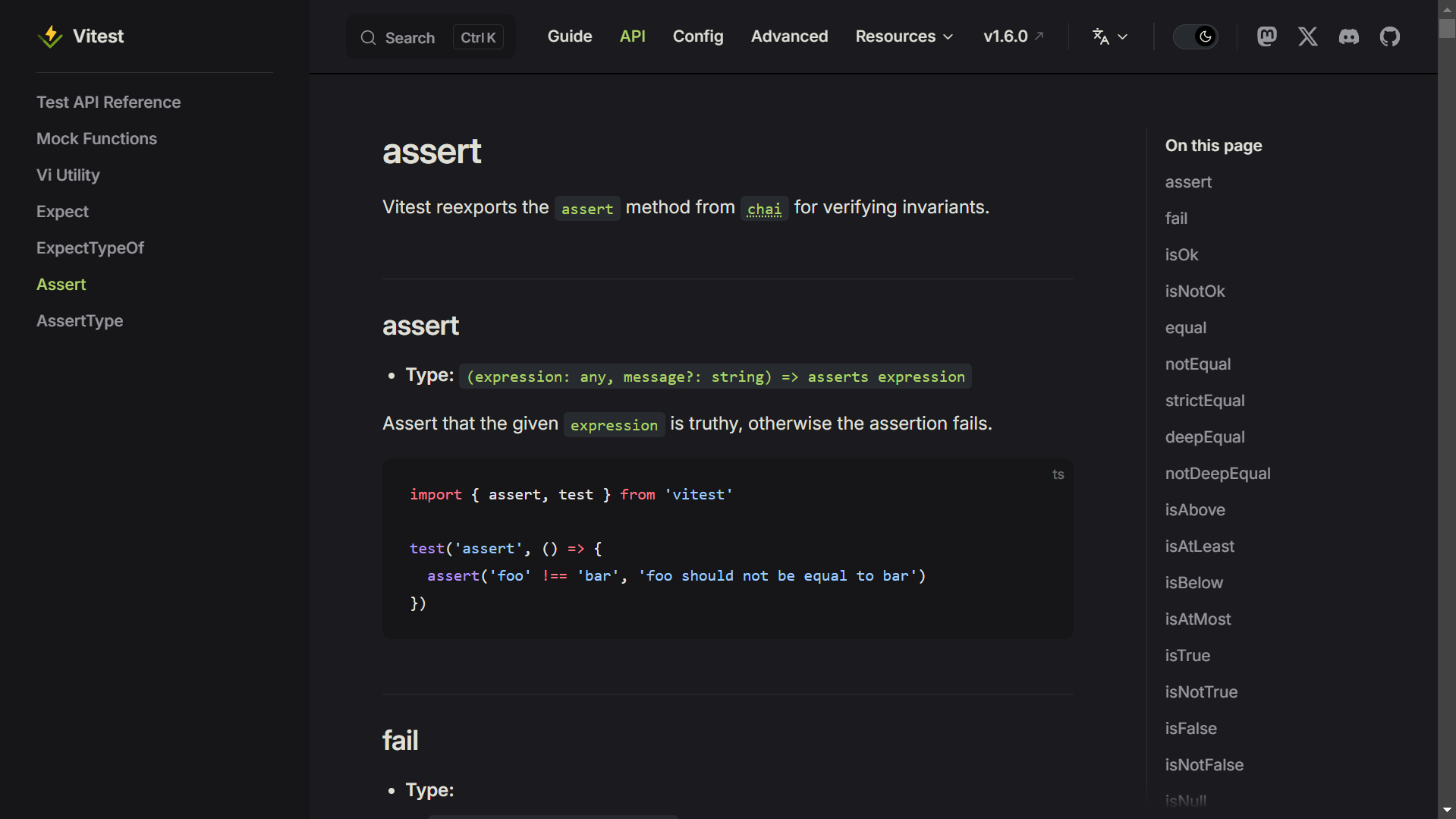
Task: Jump to deepEqual in page outline
Action: pyautogui.click(x=1205, y=436)
